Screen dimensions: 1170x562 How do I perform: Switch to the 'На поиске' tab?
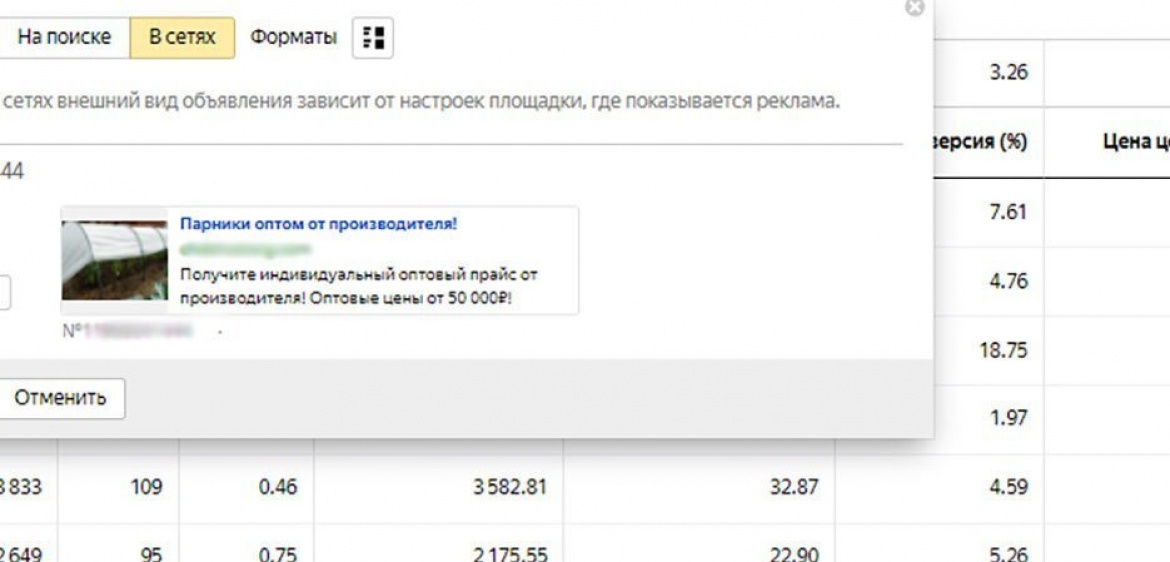coord(64,37)
